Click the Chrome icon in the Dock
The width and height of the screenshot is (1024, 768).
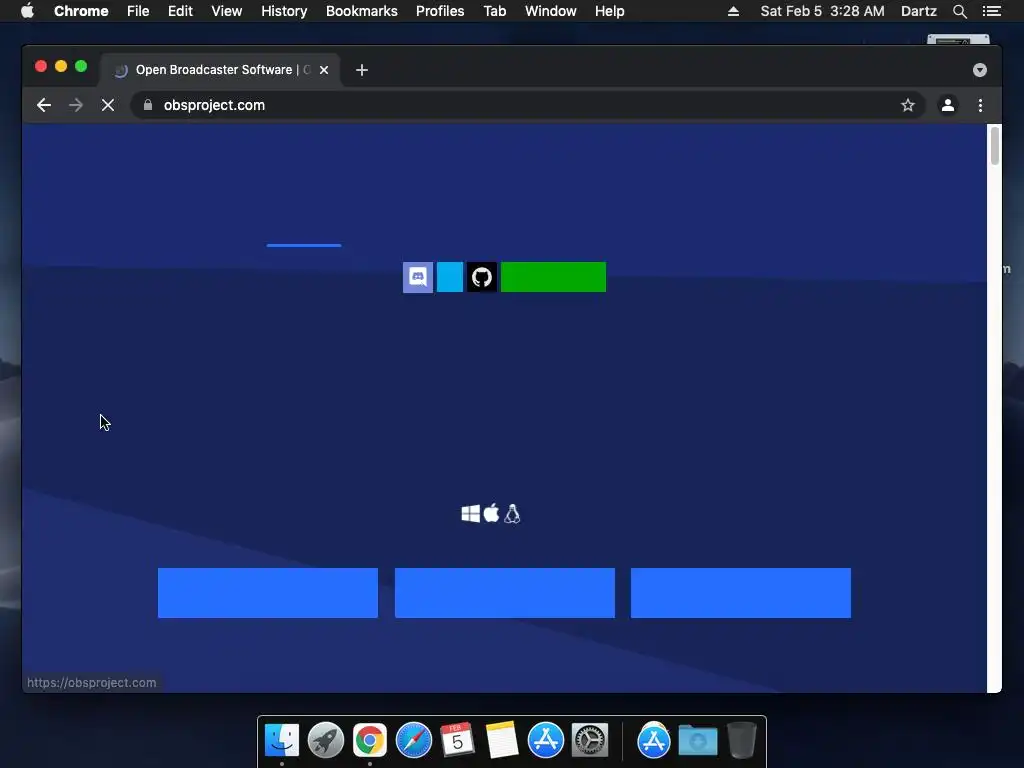370,740
